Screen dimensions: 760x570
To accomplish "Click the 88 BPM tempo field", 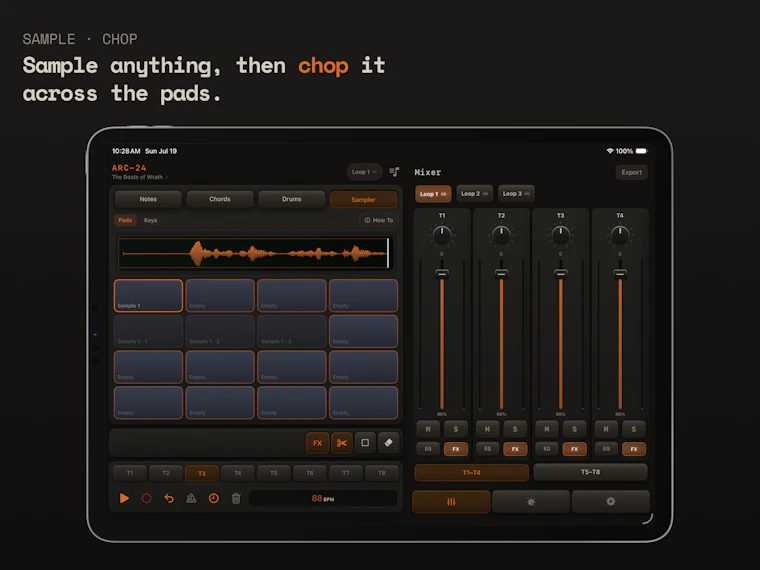I will (x=323, y=498).
